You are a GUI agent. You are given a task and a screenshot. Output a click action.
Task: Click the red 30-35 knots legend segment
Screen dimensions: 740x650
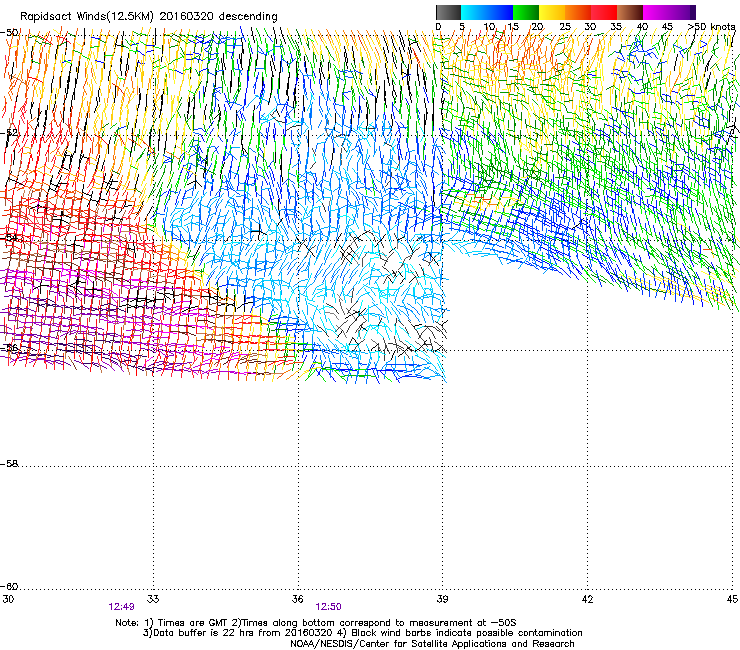604,12
